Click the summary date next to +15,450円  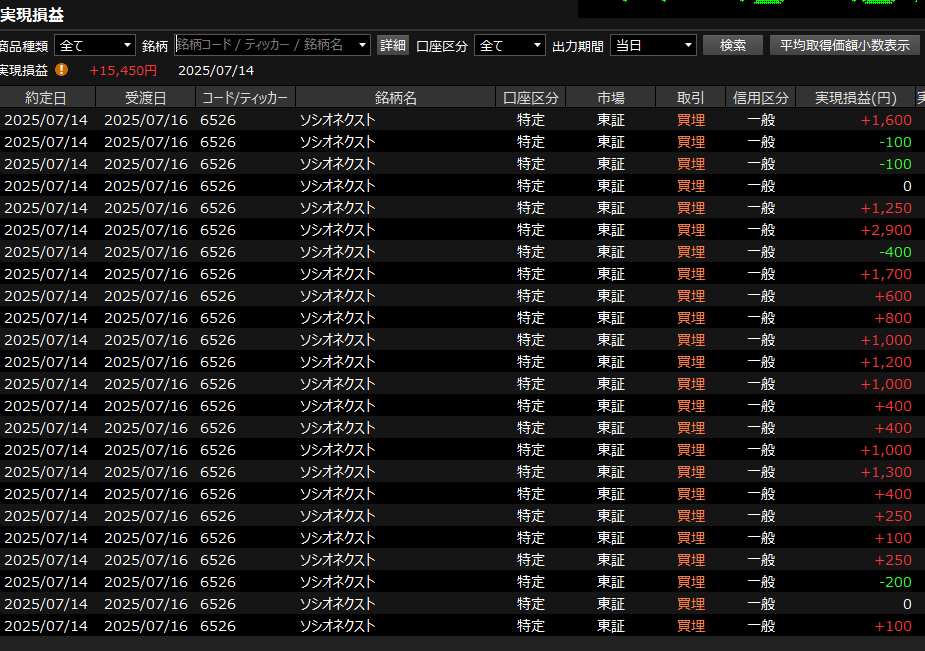(216, 71)
